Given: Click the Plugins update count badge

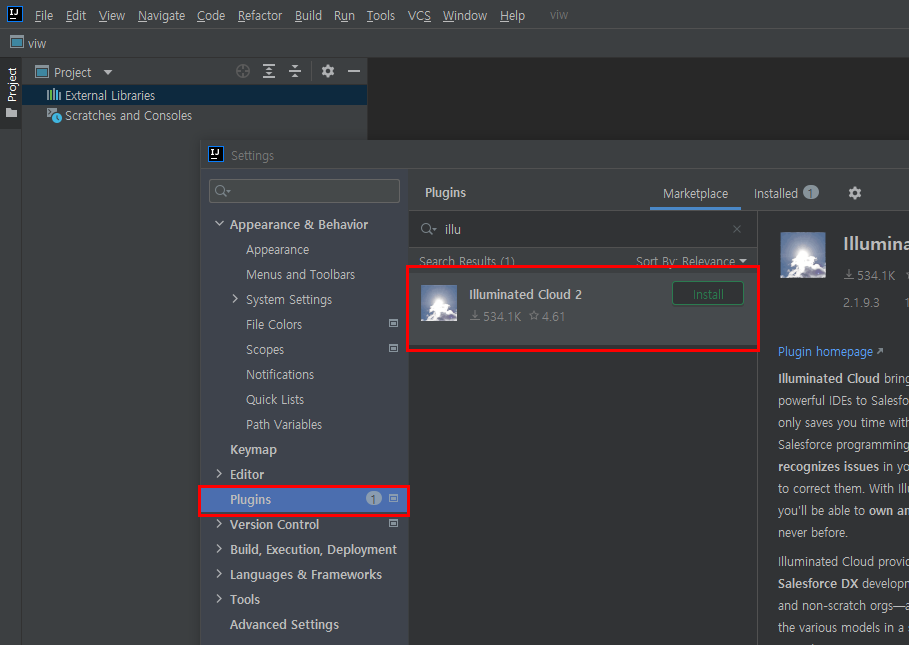Looking at the screenshot, I should (x=373, y=498).
